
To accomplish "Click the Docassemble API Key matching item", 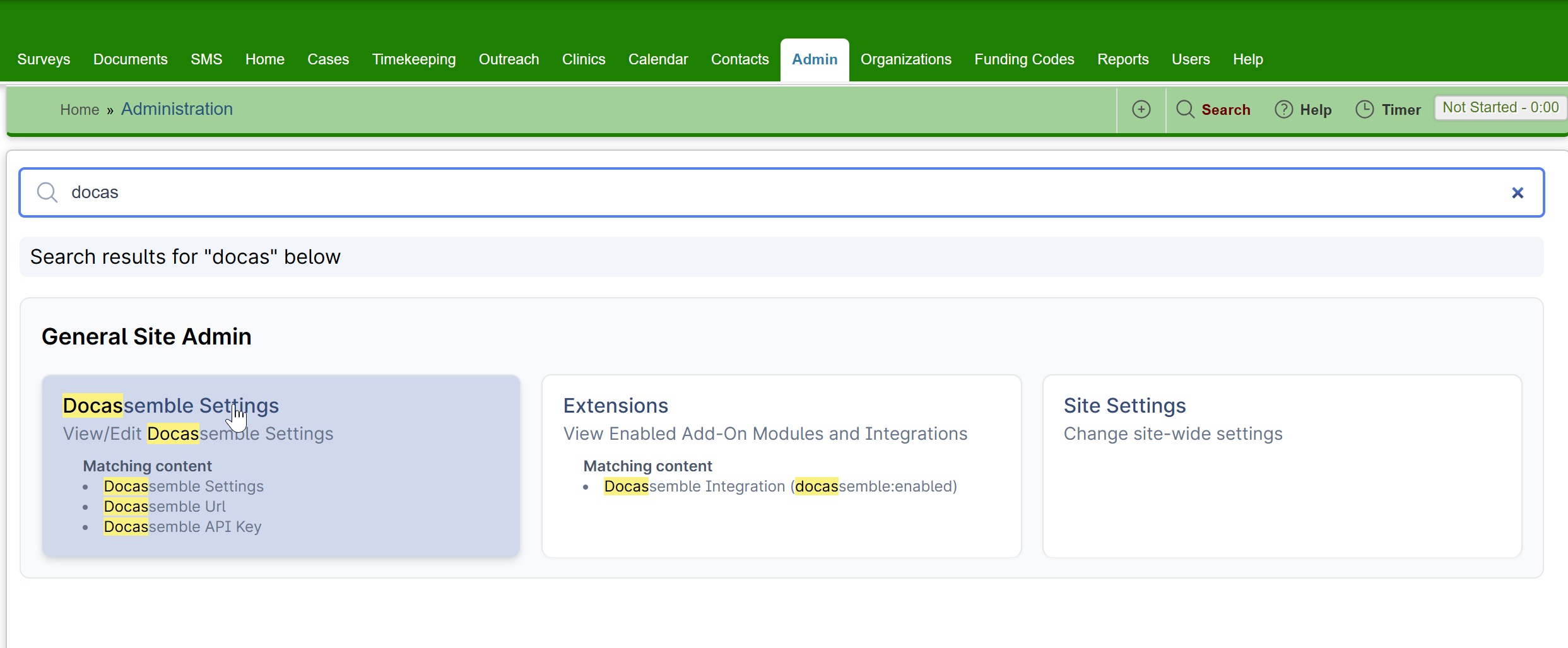I will coord(182,527).
